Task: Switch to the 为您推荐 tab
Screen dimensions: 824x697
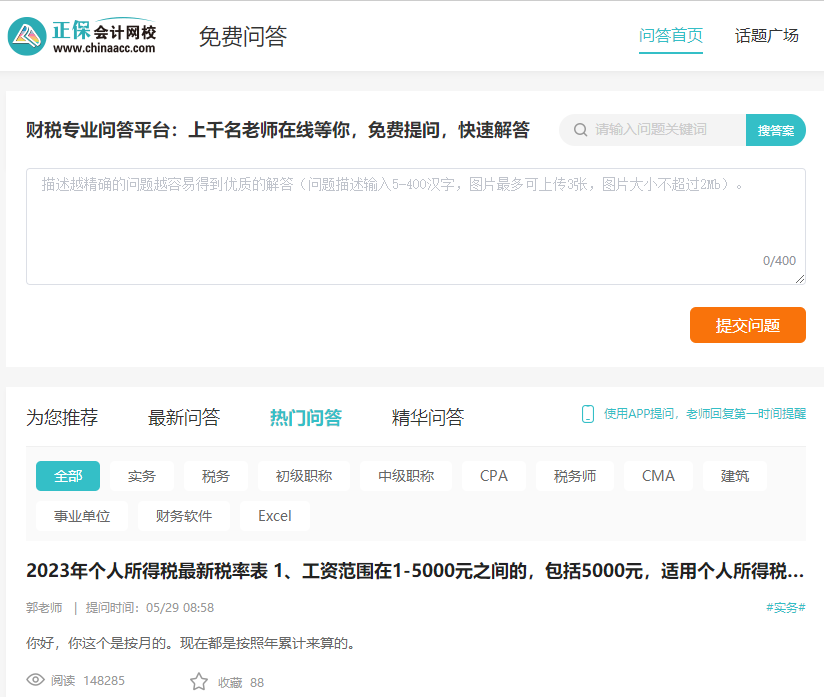Action: 62,418
